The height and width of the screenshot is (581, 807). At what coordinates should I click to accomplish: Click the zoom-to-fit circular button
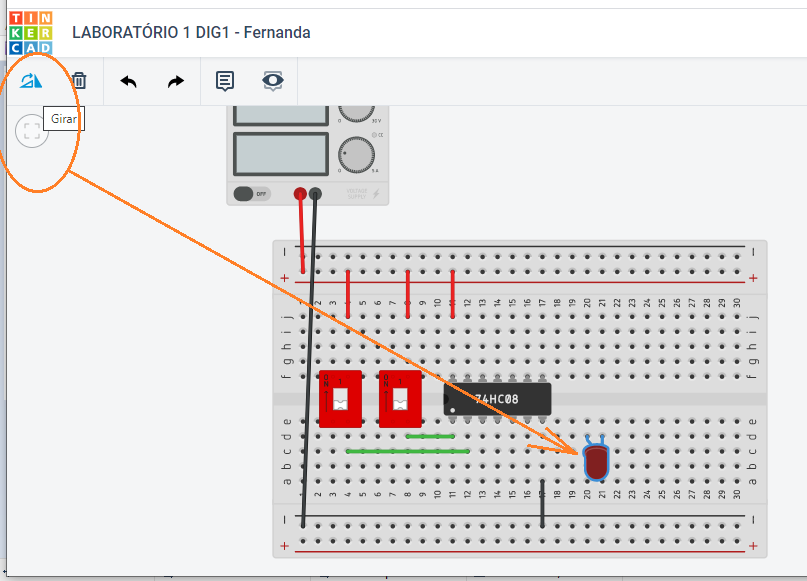click(32, 130)
